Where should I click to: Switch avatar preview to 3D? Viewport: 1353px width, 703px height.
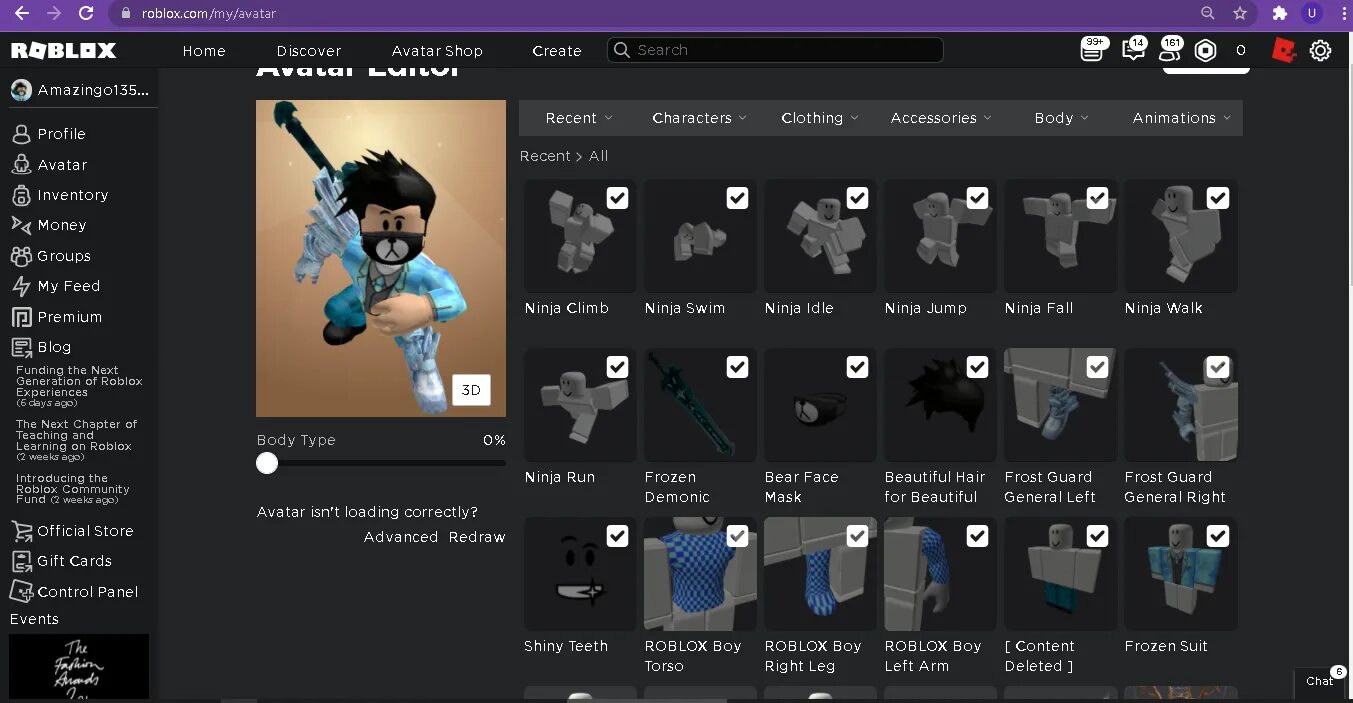(471, 390)
